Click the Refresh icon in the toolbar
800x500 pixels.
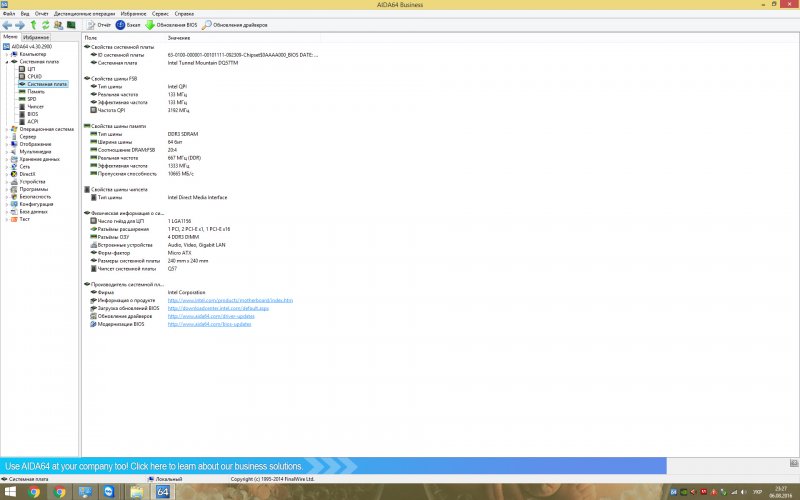pyautogui.click(x=46, y=24)
